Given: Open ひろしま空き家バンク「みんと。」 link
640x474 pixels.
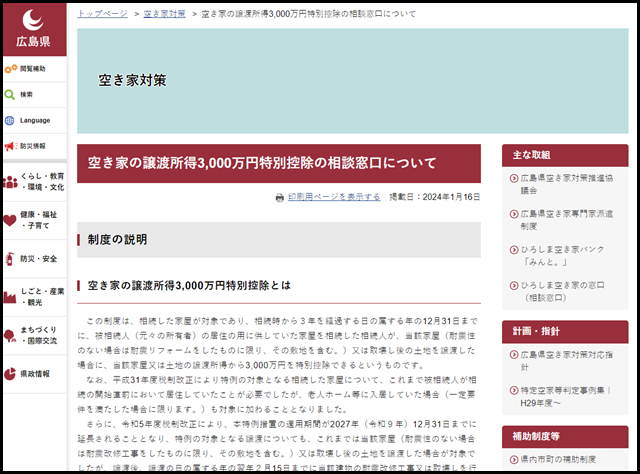Looking at the screenshot, I should (x=562, y=256).
